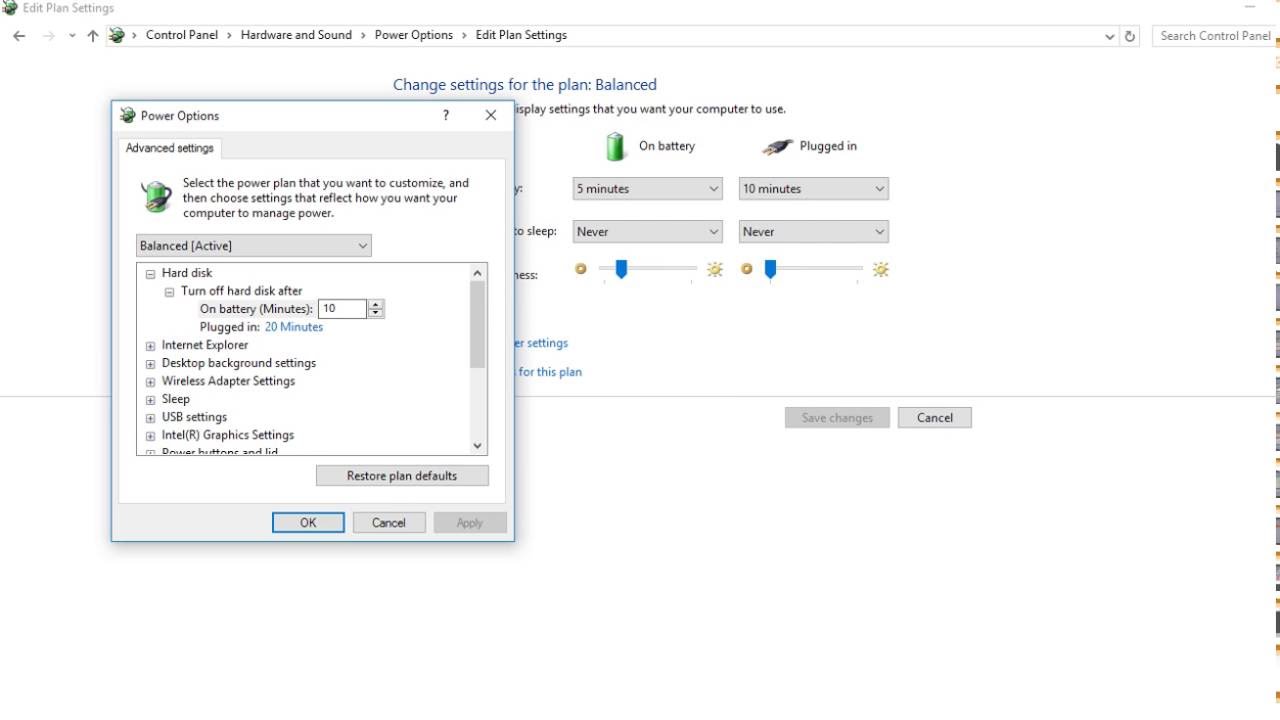Expand the Sleep tree node
The width and height of the screenshot is (1280, 720).
coord(150,399)
